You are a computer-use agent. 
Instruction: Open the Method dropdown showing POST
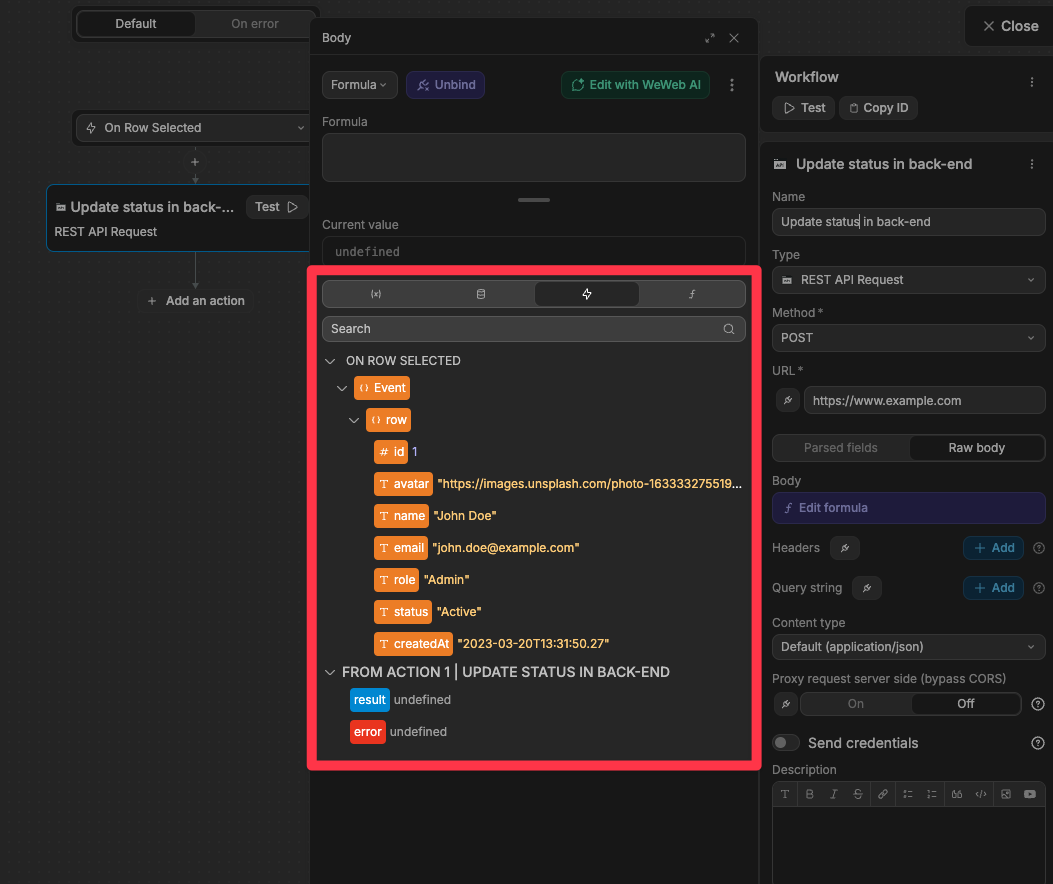click(908, 338)
